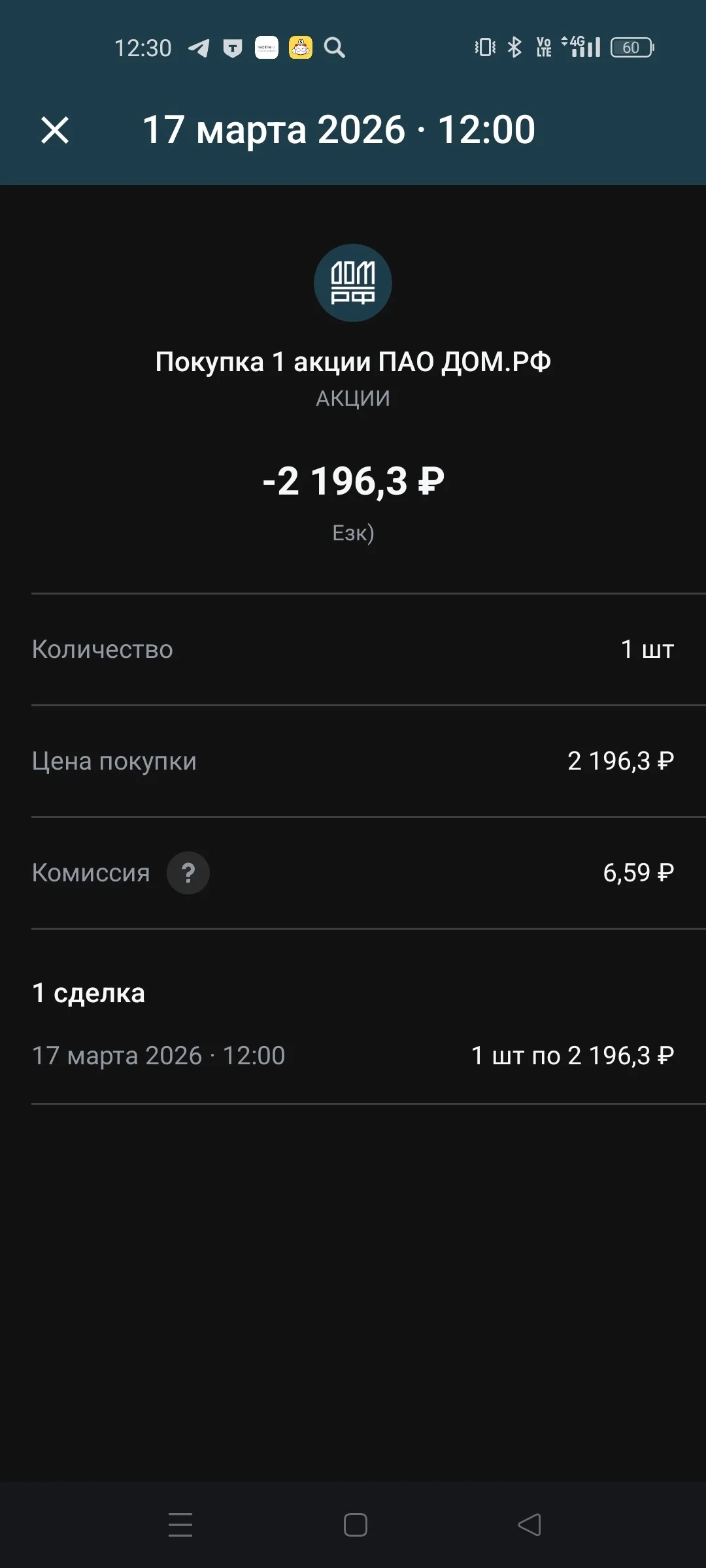706x1568 pixels.
Task: Tap the Android back navigation arrow
Action: click(529, 1525)
